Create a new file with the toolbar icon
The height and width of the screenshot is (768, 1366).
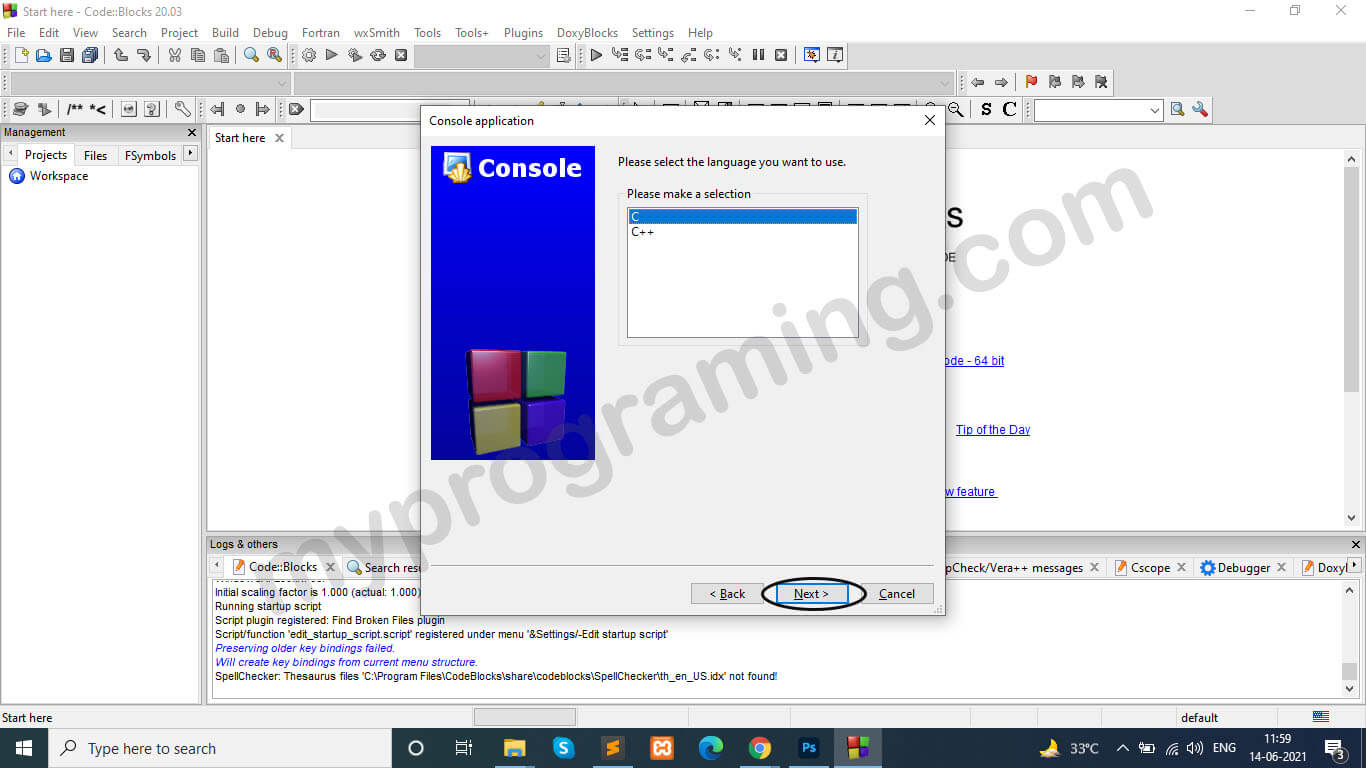20,55
